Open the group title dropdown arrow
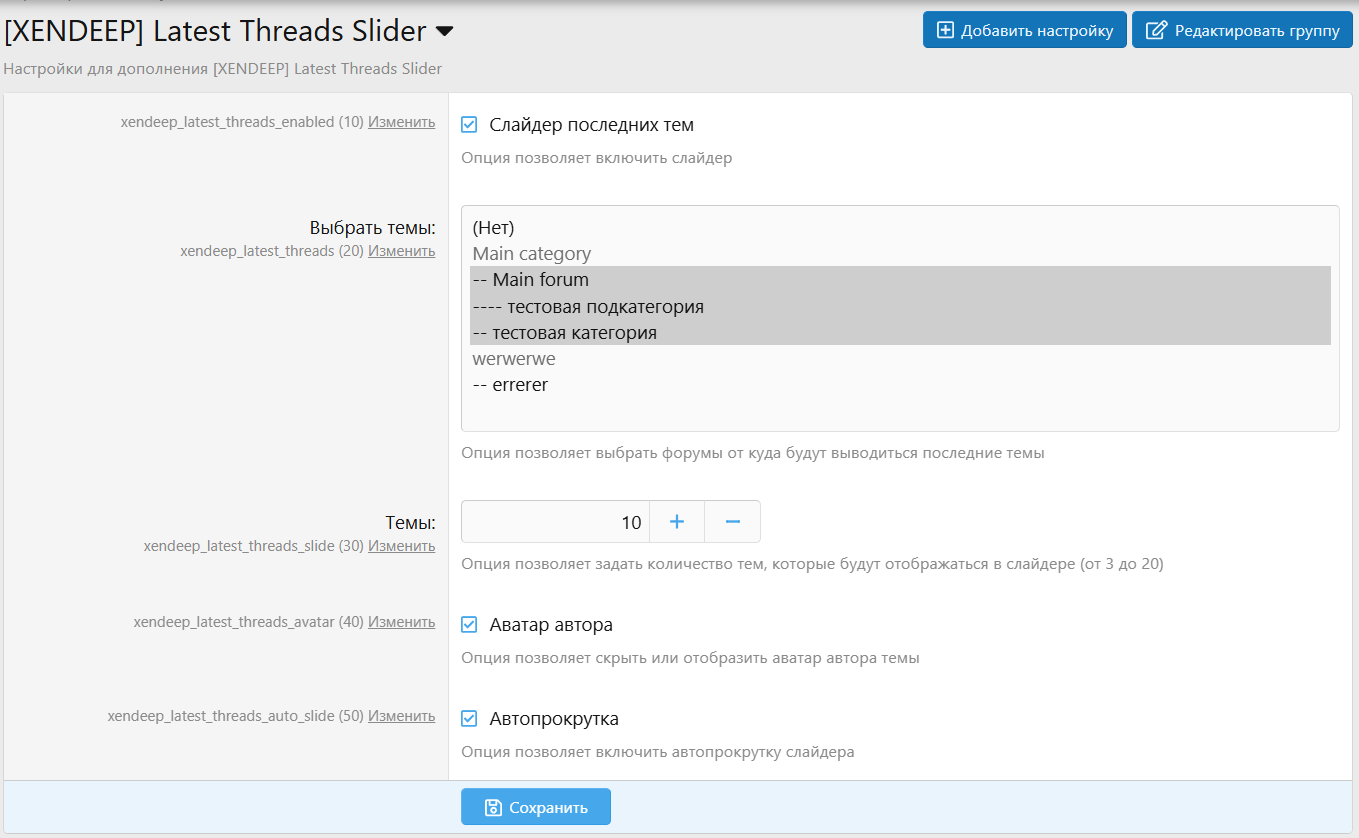 [444, 32]
